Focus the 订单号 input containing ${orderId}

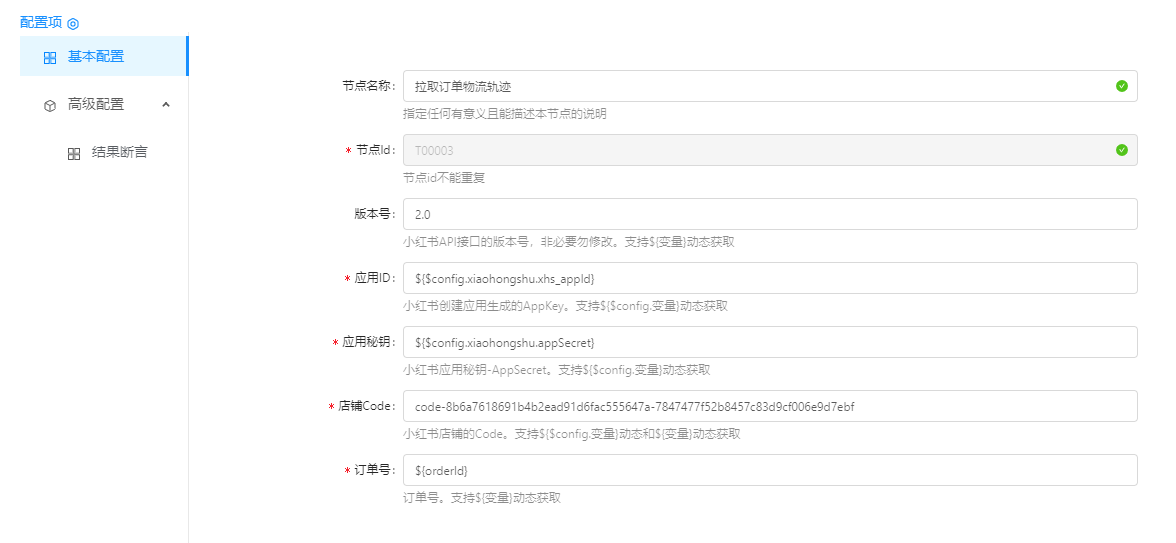pos(770,470)
